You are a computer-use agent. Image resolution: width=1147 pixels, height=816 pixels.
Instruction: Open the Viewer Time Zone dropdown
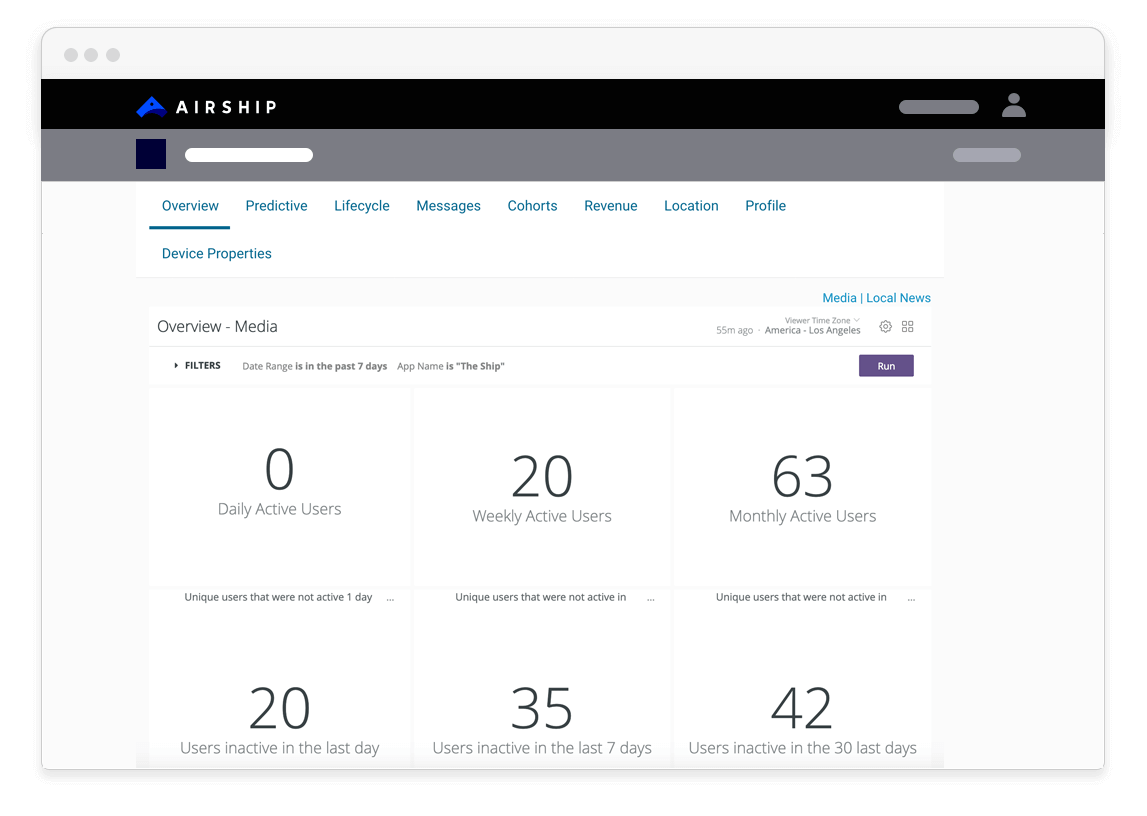point(821,321)
